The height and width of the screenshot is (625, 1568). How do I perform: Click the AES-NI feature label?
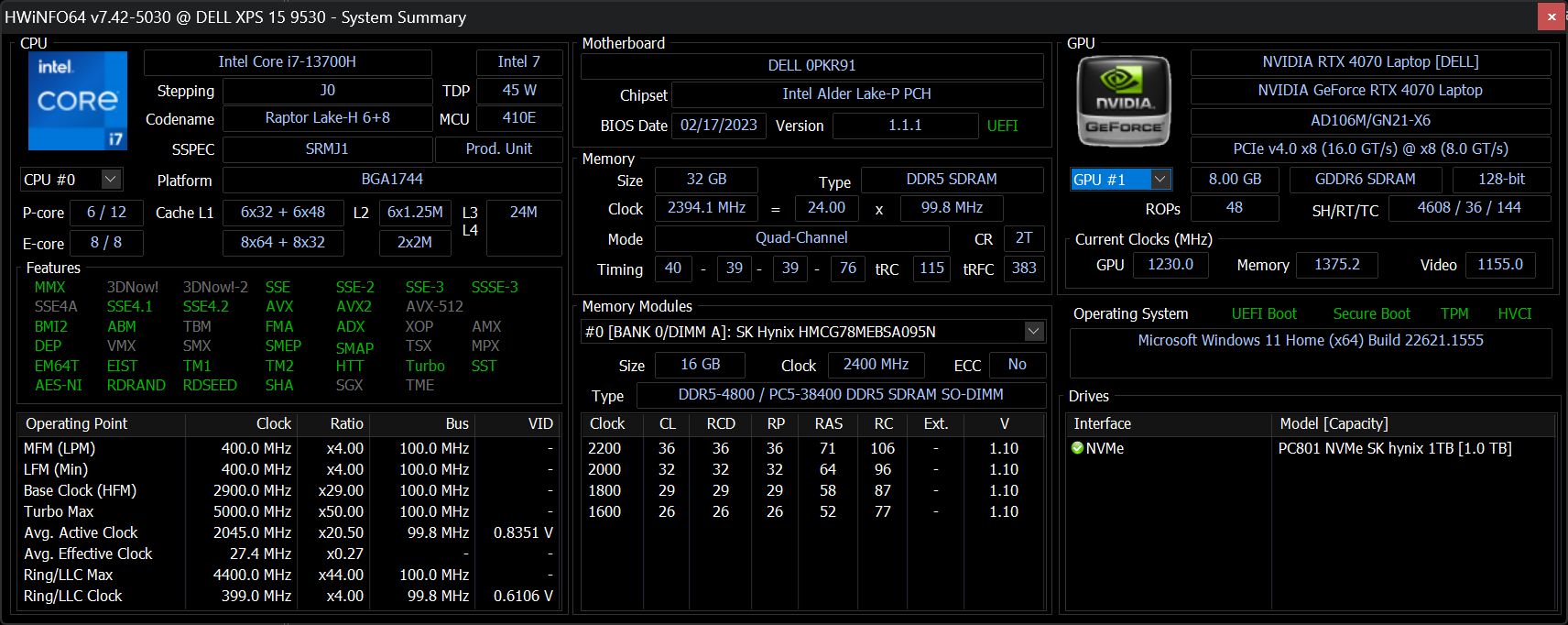pyautogui.click(x=59, y=386)
